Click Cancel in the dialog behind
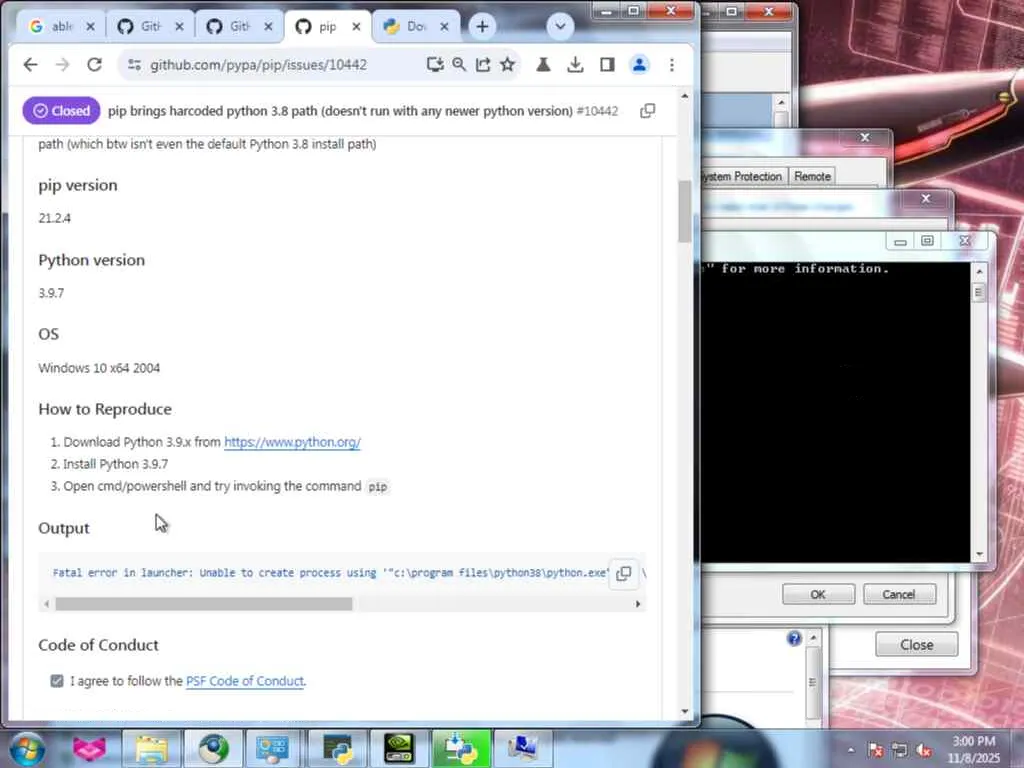This screenshot has height=768, width=1024. pyautogui.click(x=899, y=594)
